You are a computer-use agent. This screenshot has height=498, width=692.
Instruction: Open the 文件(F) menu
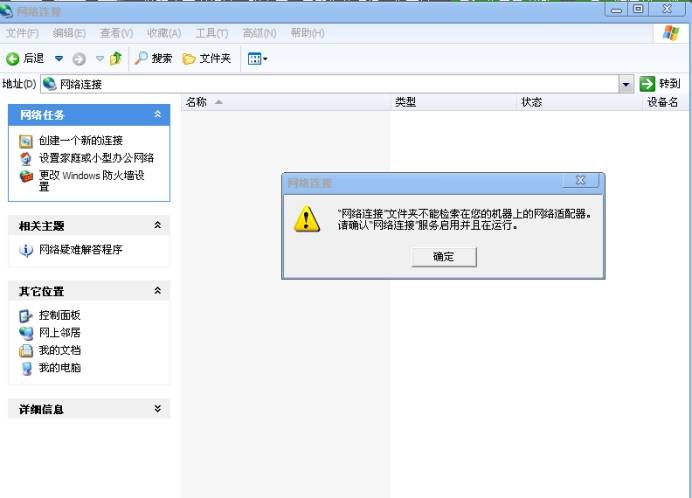tap(22, 33)
